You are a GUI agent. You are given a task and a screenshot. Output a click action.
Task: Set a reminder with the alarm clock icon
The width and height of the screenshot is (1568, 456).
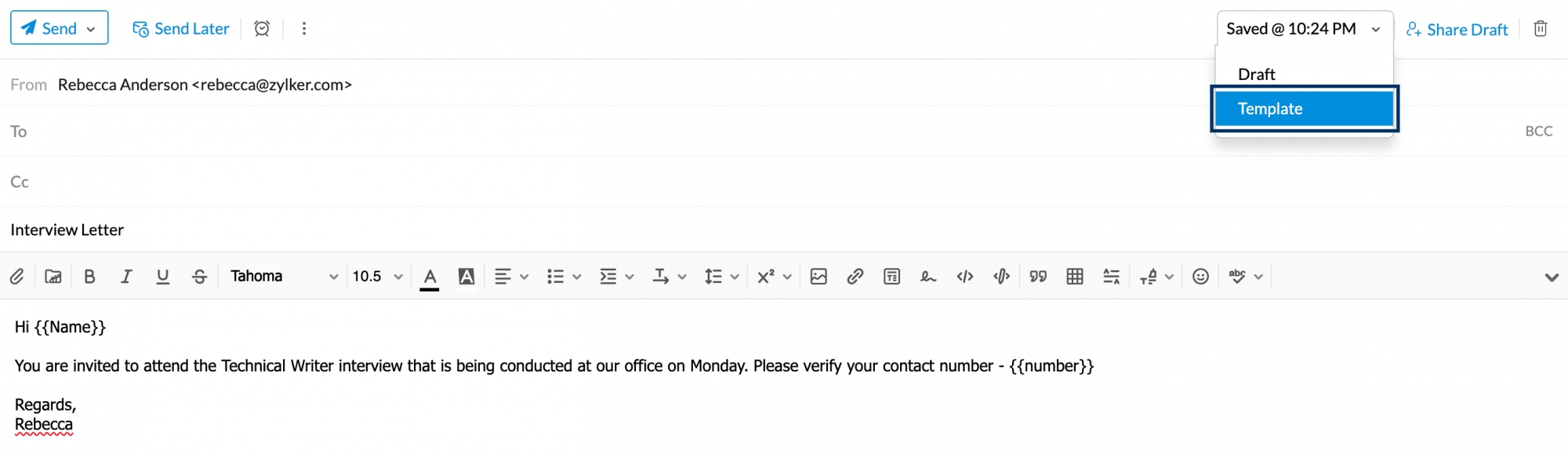(262, 29)
